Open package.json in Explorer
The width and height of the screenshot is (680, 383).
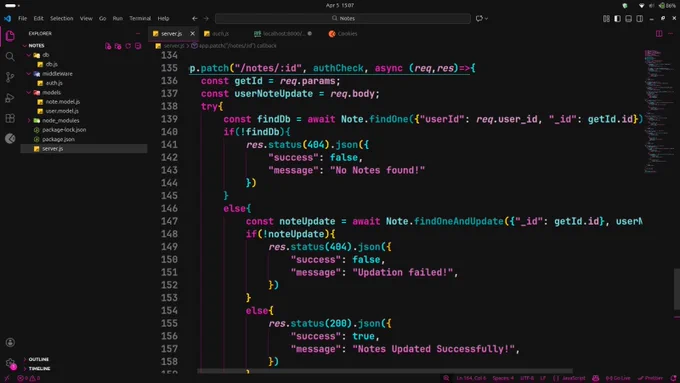pos(58,139)
